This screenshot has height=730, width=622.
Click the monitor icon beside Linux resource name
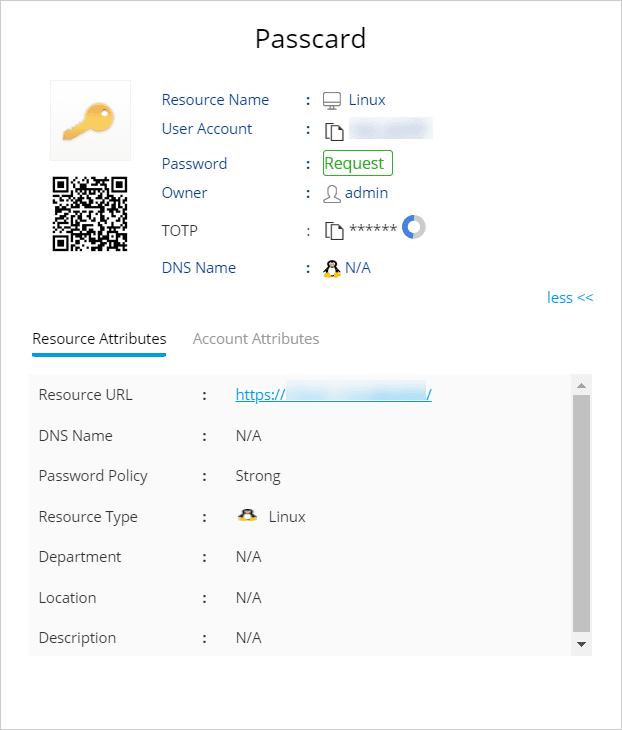click(x=332, y=100)
